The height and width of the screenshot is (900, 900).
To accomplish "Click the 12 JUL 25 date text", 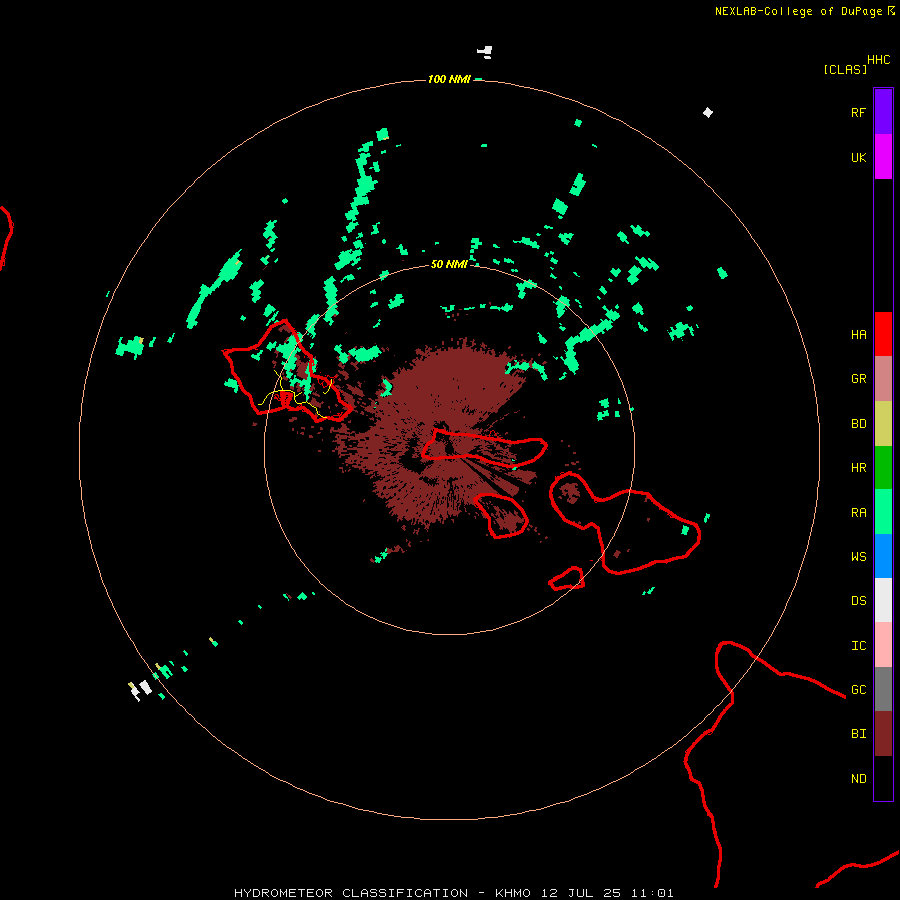I will coord(581,893).
